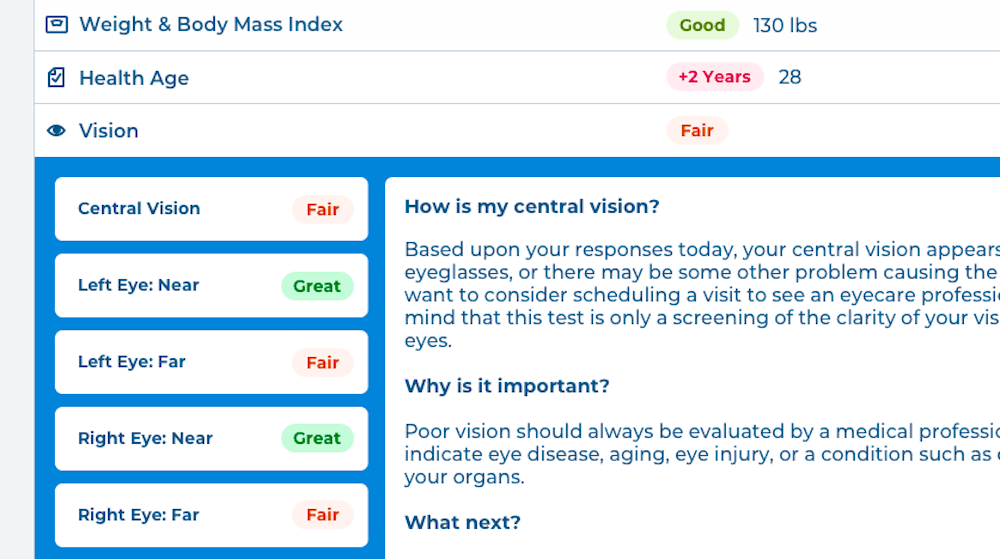This screenshot has width=1000, height=559.
Task: Click the scale icon beside Weight & Body Mass Index
Action: tap(57, 25)
